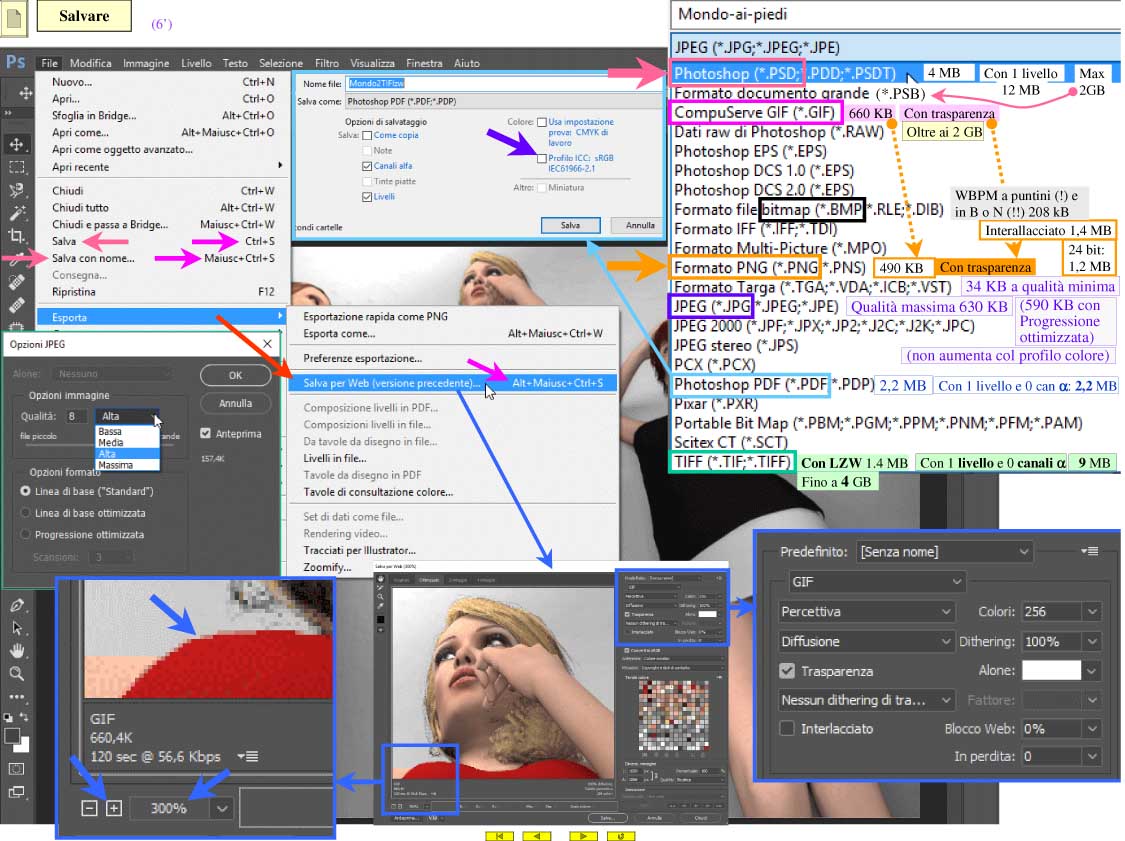
Task: Click the foreground color swatch in the toolbar
Action: pyautogui.click(x=12, y=736)
